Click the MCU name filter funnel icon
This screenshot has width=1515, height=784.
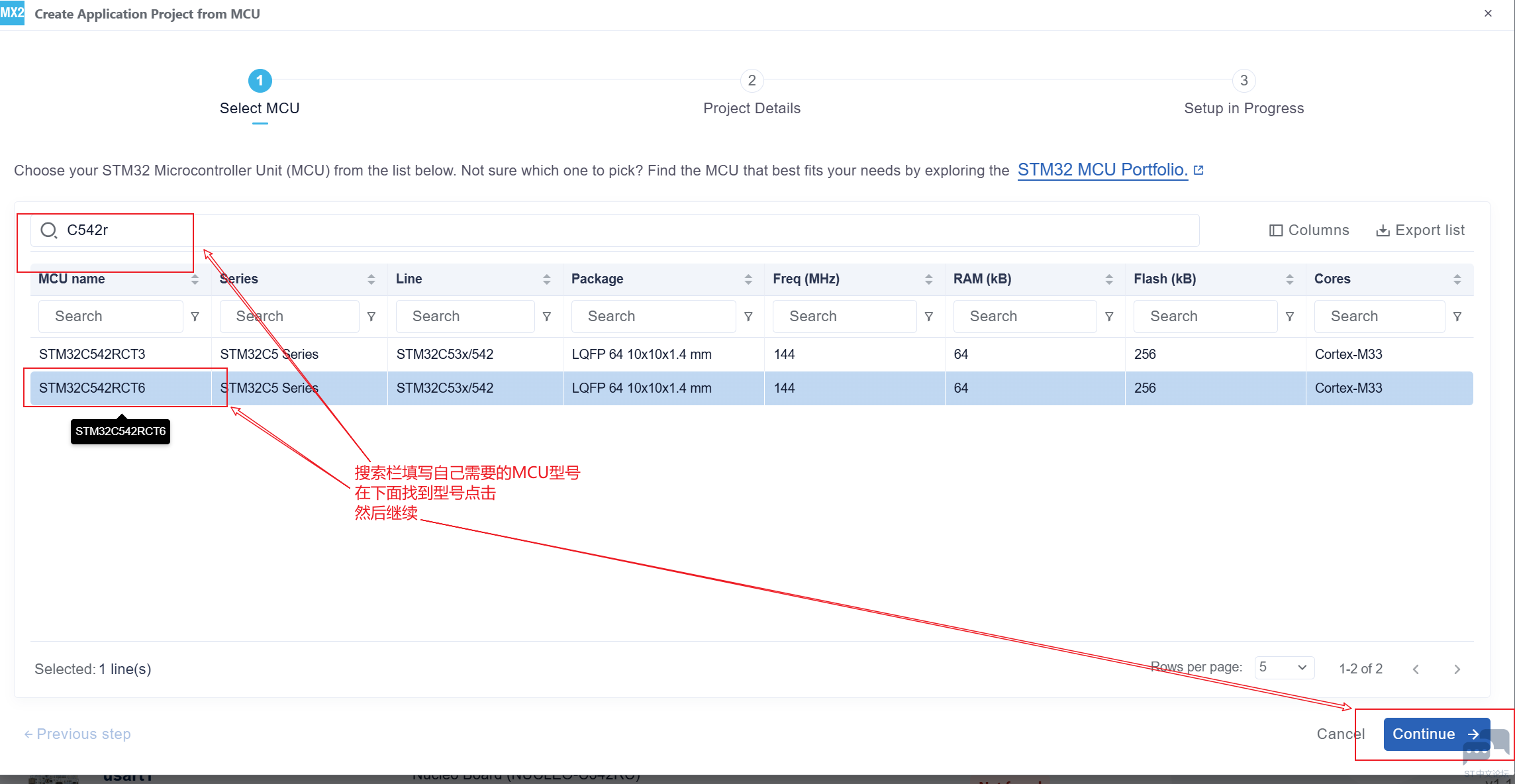click(x=195, y=317)
